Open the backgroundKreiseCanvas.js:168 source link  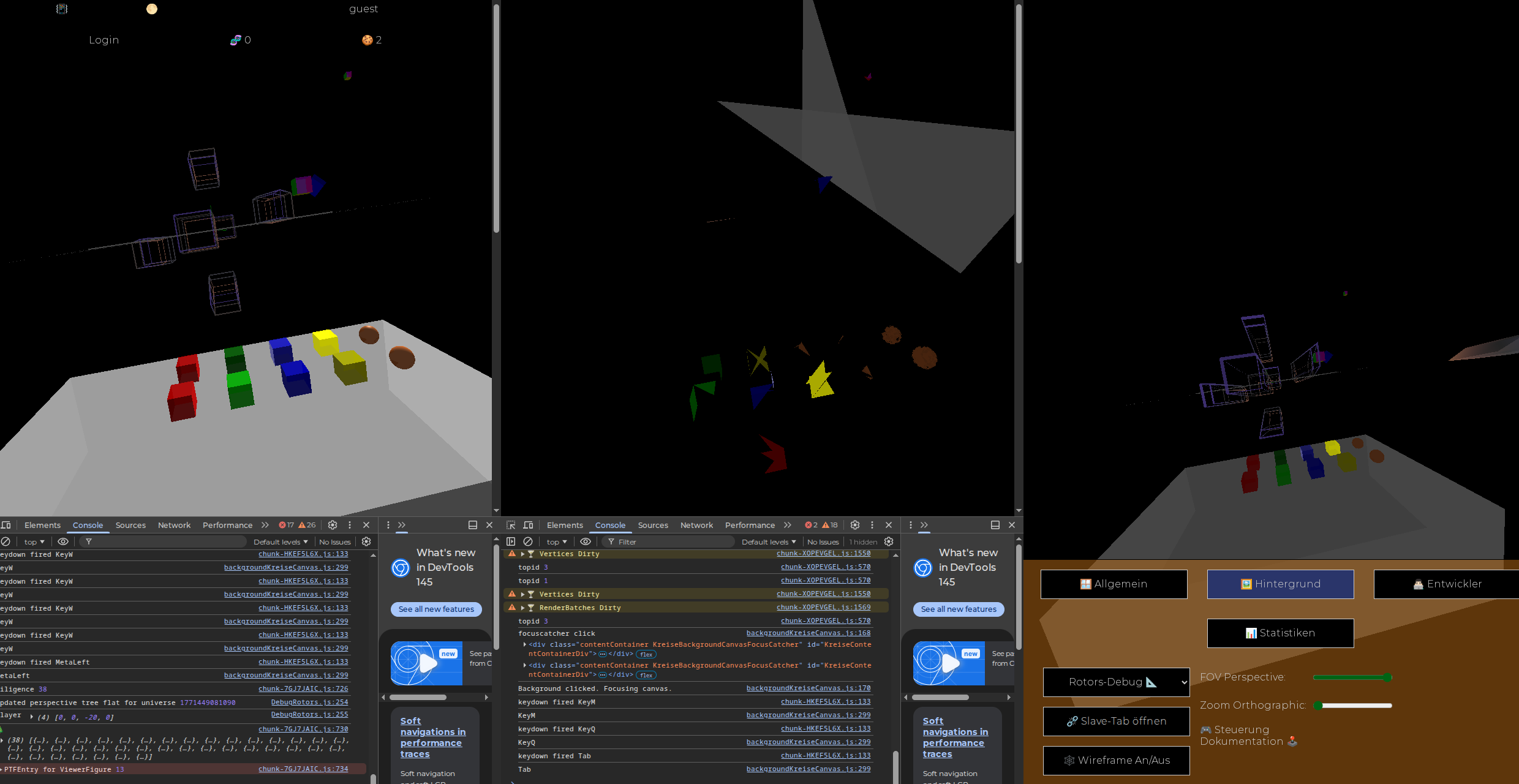pyautogui.click(x=808, y=633)
